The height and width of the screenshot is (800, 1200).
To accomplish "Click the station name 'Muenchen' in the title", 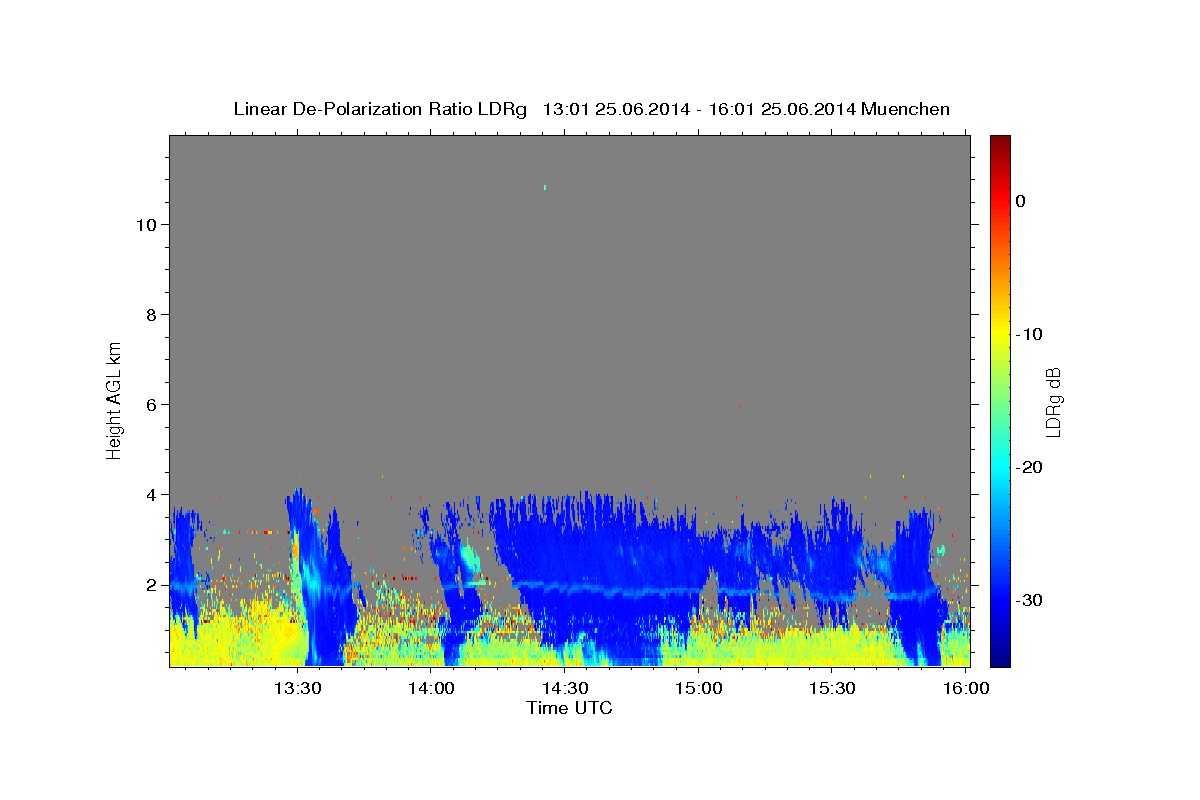I will click(x=906, y=109).
